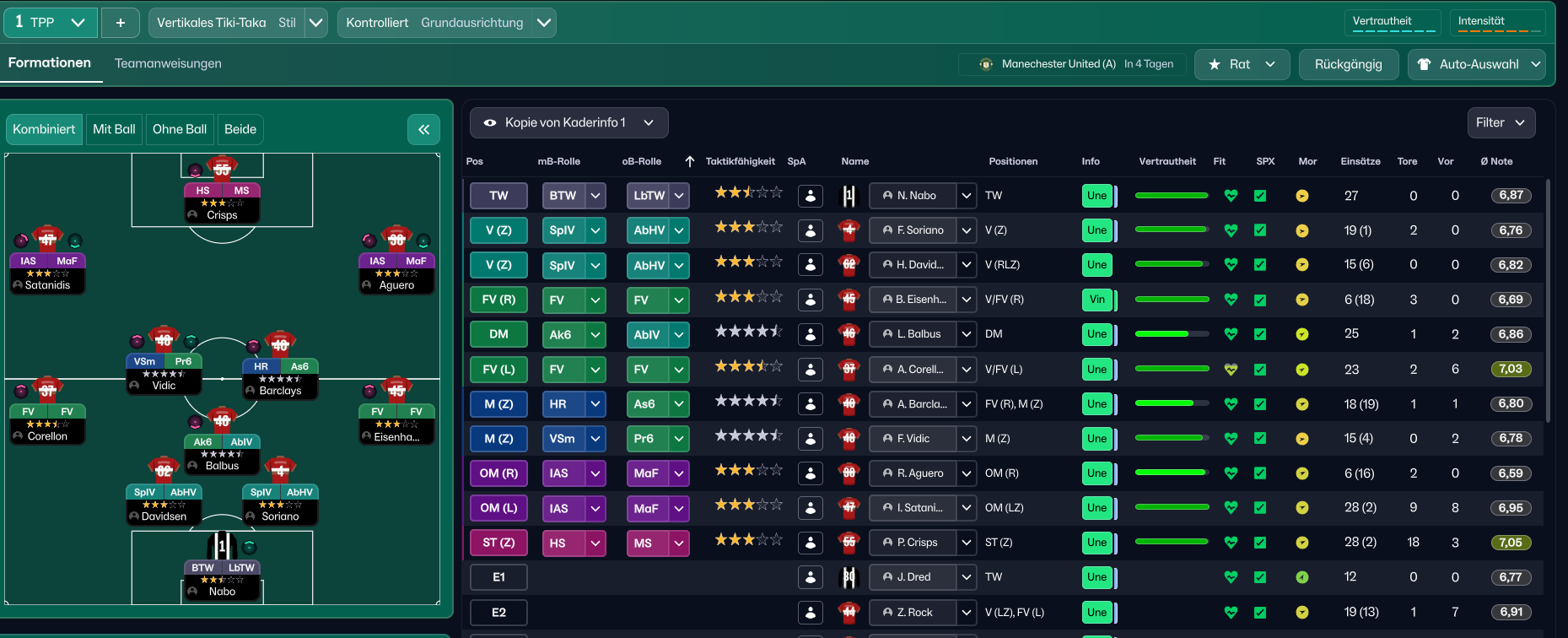Viewport: 1568px width, 638px height.
Task: Toggle the SPX checkbox for J. Dred
Action: (1260, 577)
